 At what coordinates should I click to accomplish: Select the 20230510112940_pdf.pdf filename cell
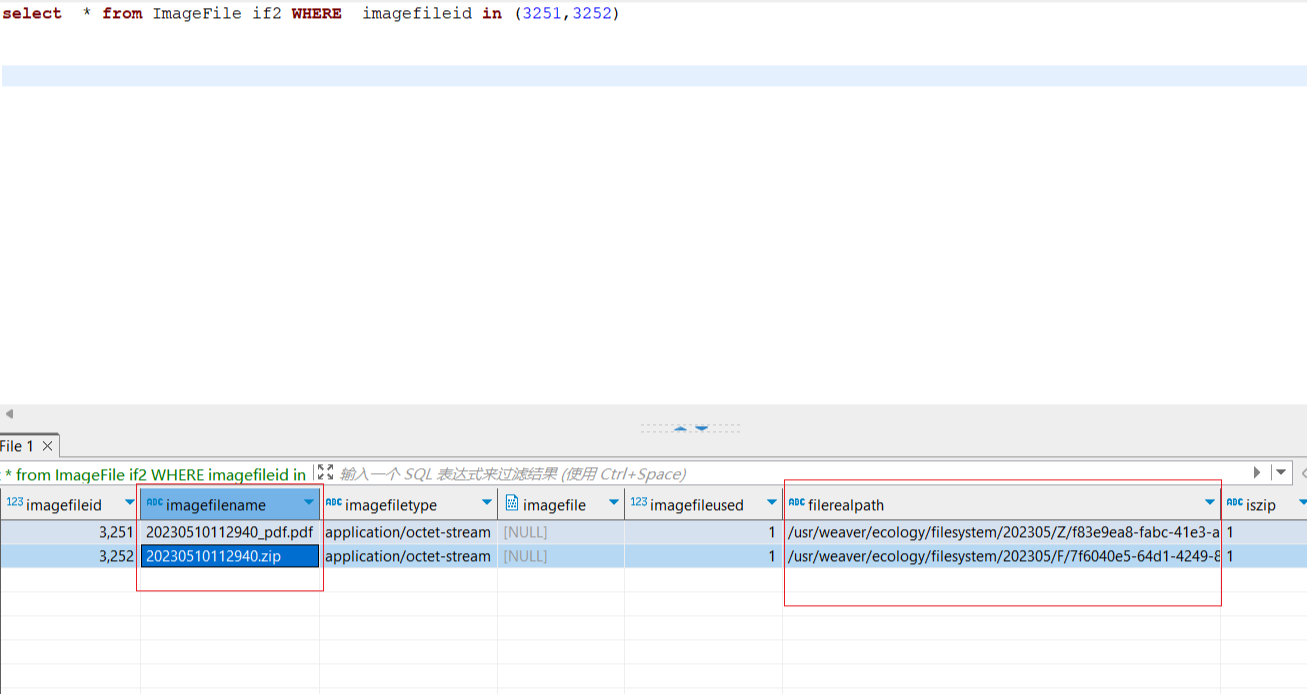pyautogui.click(x=230, y=532)
